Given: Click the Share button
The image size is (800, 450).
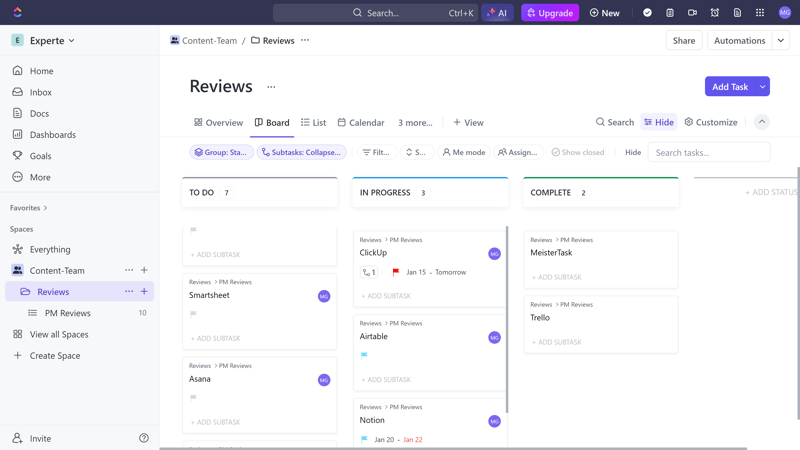Looking at the screenshot, I should (x=684, y=40).
